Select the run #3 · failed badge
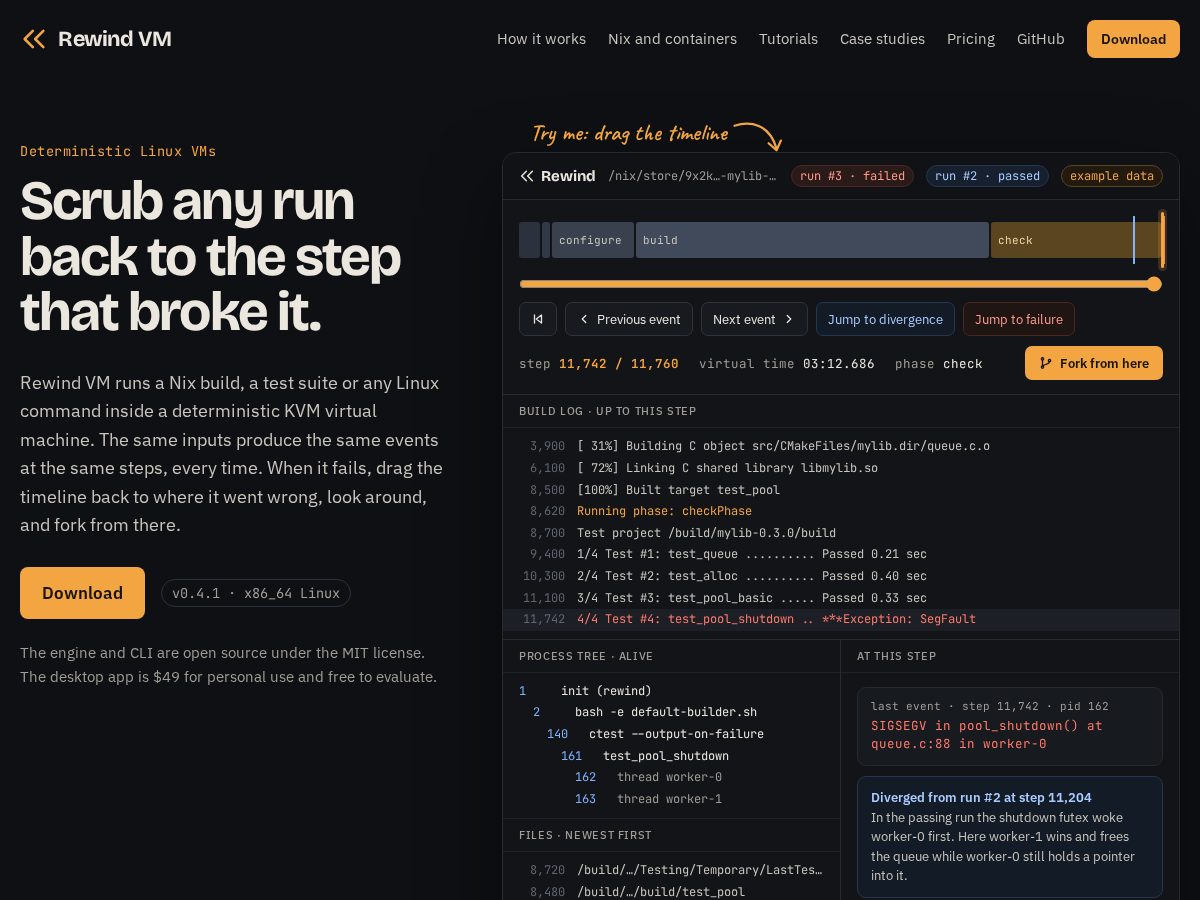This screenshot has width=1200, height=900. pyautogui.click(x=852, y=176)
